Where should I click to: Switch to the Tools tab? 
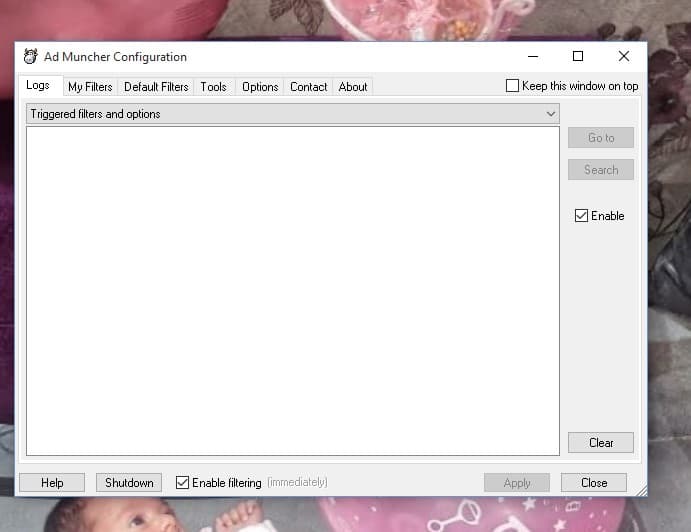coord(213,87)
